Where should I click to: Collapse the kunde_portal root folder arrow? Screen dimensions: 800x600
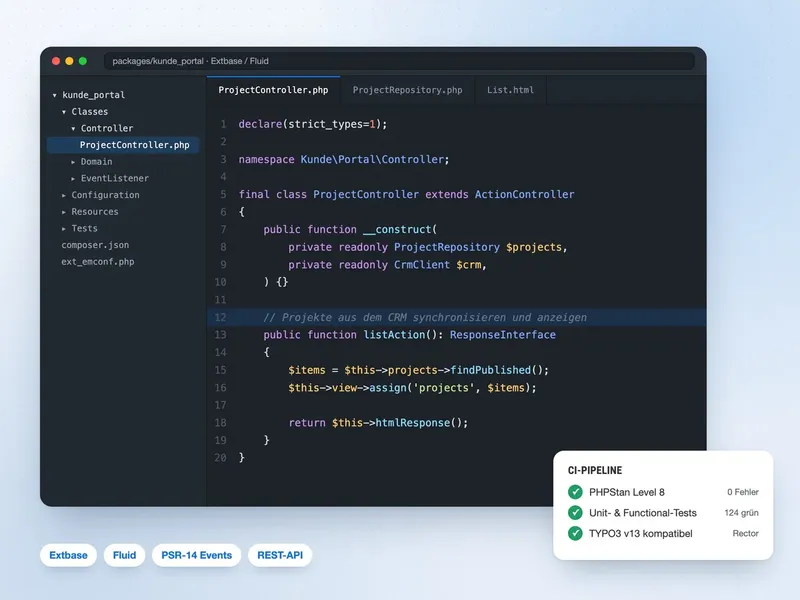pos(55,95)
